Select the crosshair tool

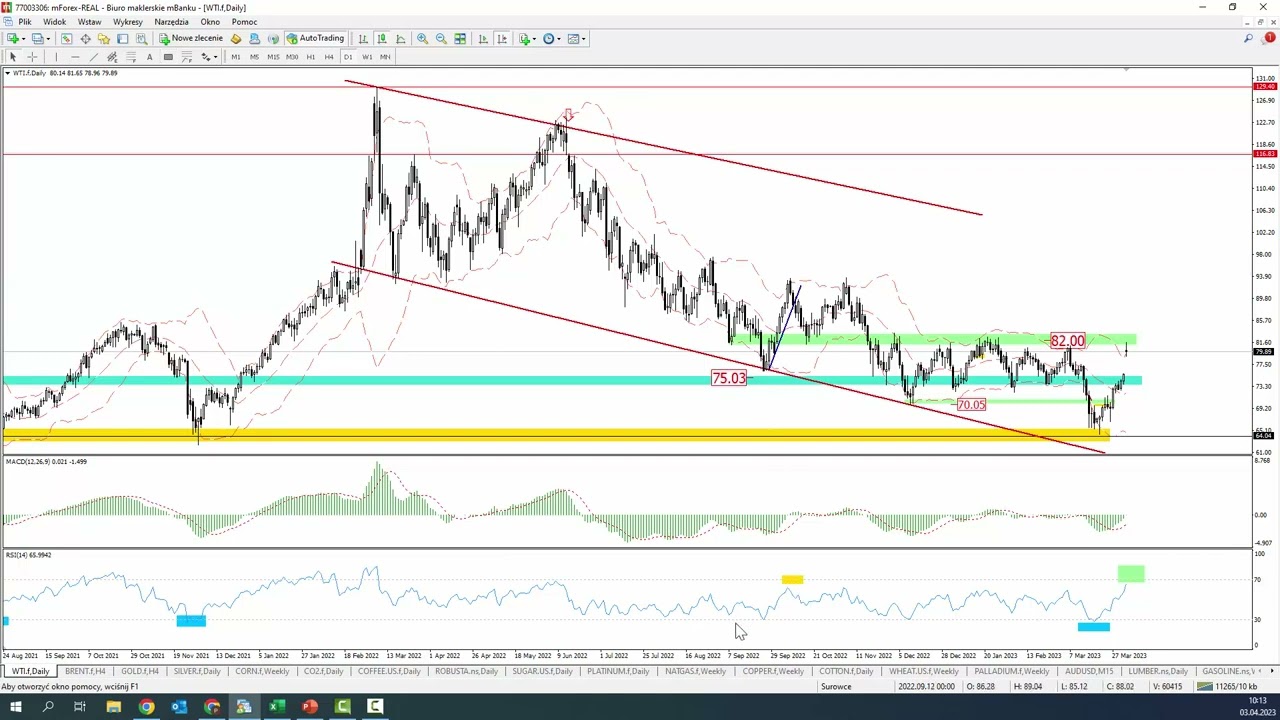click(x=32, y=57)
